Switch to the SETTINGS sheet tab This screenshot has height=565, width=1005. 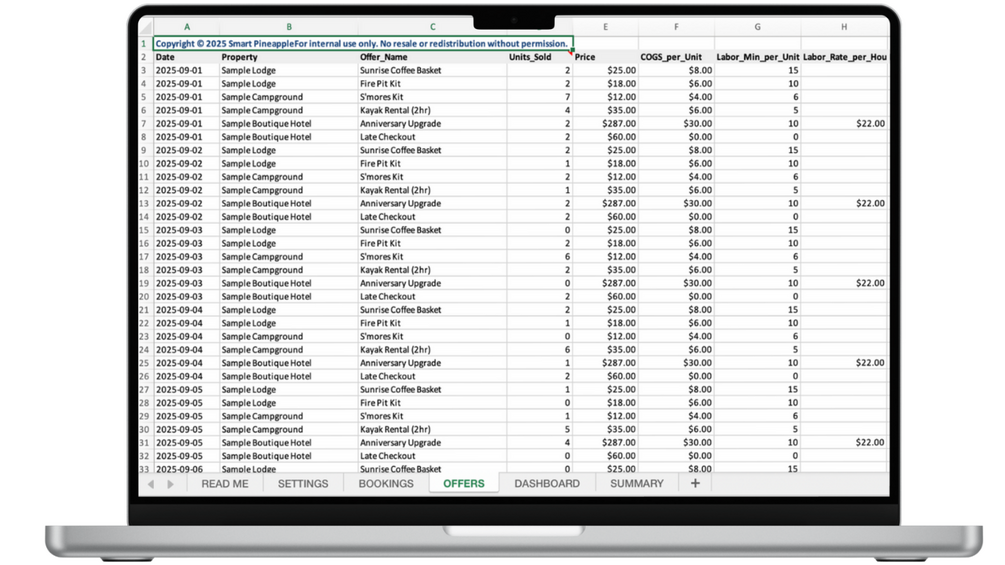pyautogui.click(x=303, y=484)
